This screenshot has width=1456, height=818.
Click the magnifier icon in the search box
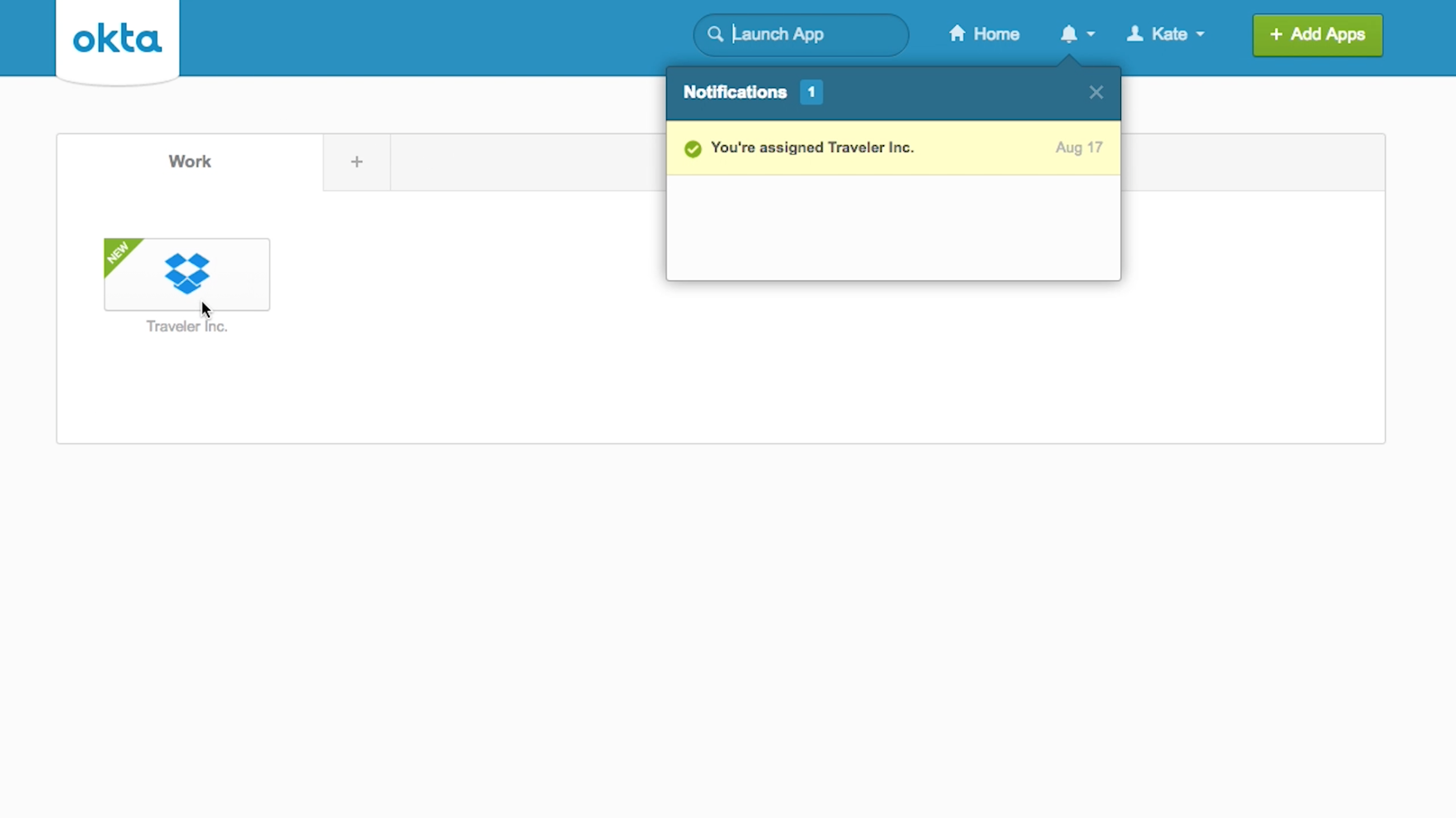click(x=715, y=34)
